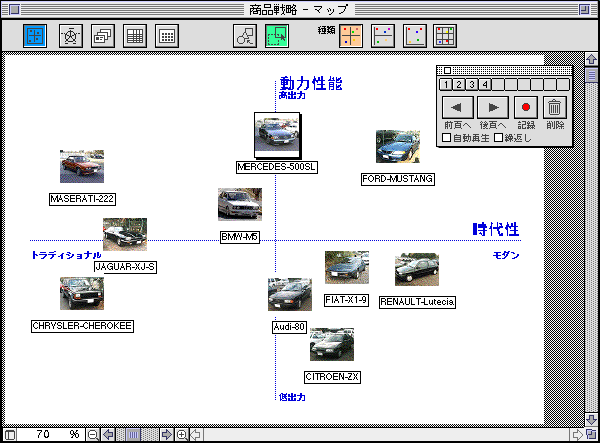
Task: Select page 3 in the palette
Action: click(x=472, y=85)
